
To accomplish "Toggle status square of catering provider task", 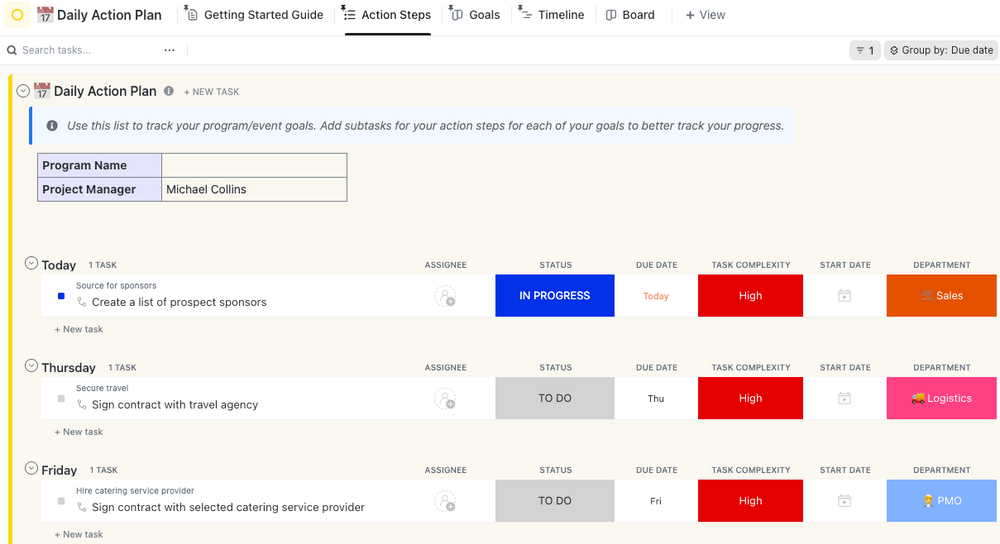I will point(61,501).
